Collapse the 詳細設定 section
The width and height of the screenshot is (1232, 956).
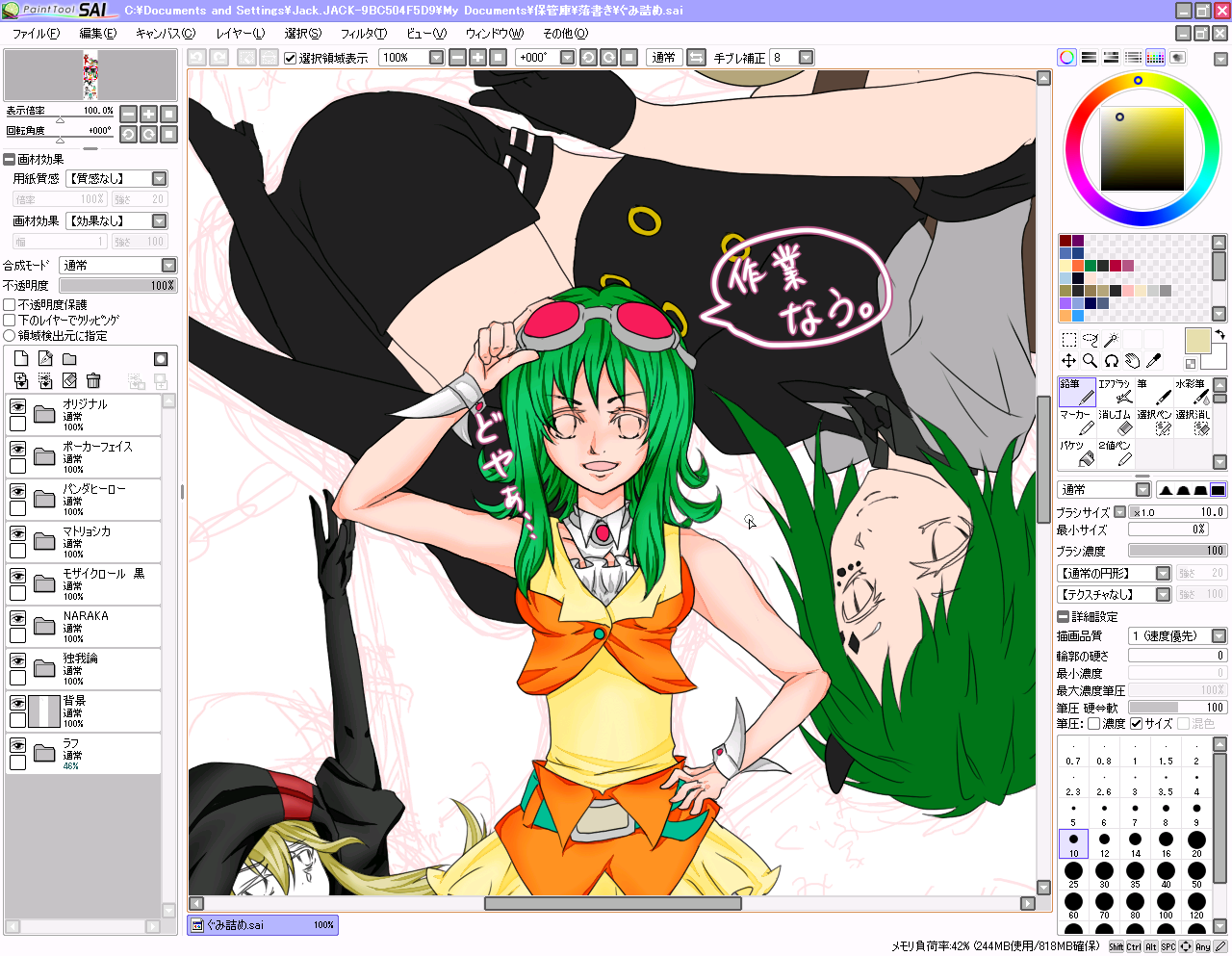click(1063, 617)
